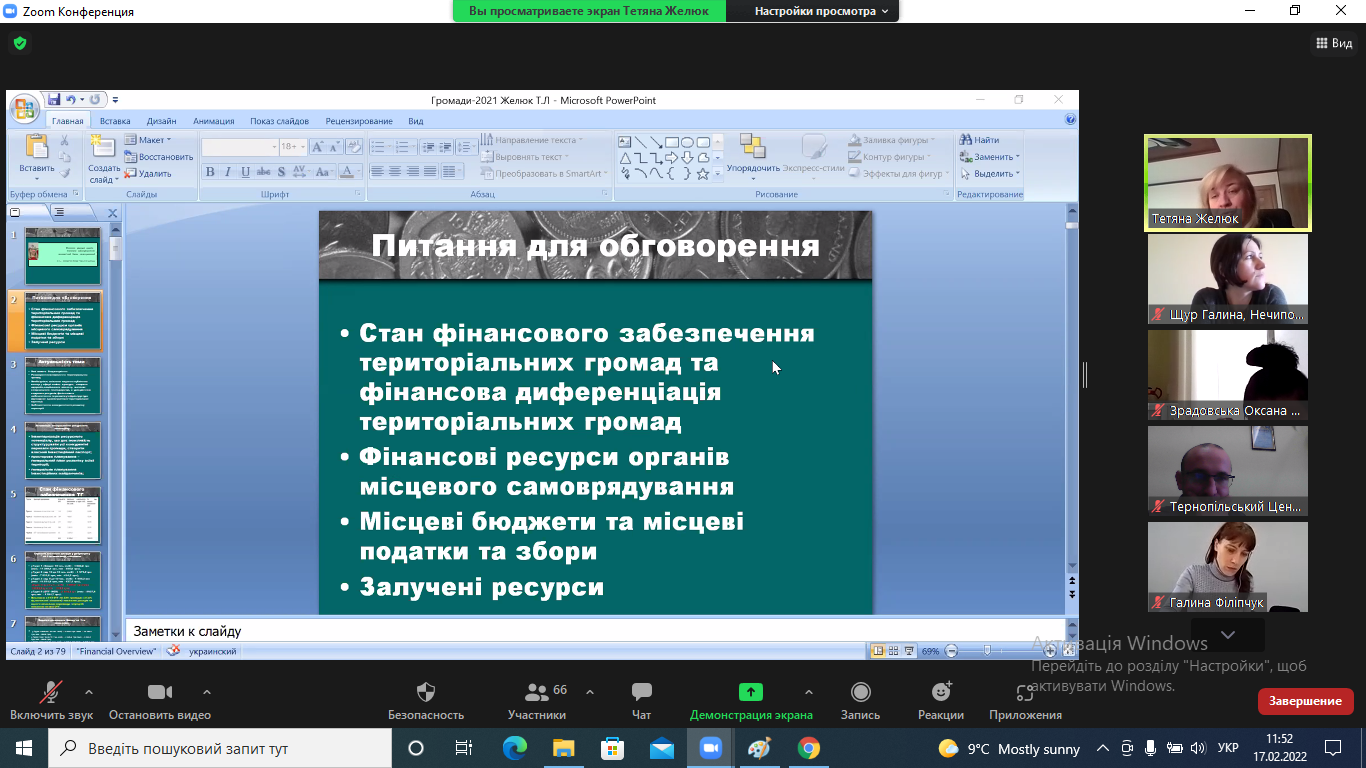Open Безопасность security in Zoom toolbar
This screenshot has width=1366, height=768.
[x=426, y=701]
